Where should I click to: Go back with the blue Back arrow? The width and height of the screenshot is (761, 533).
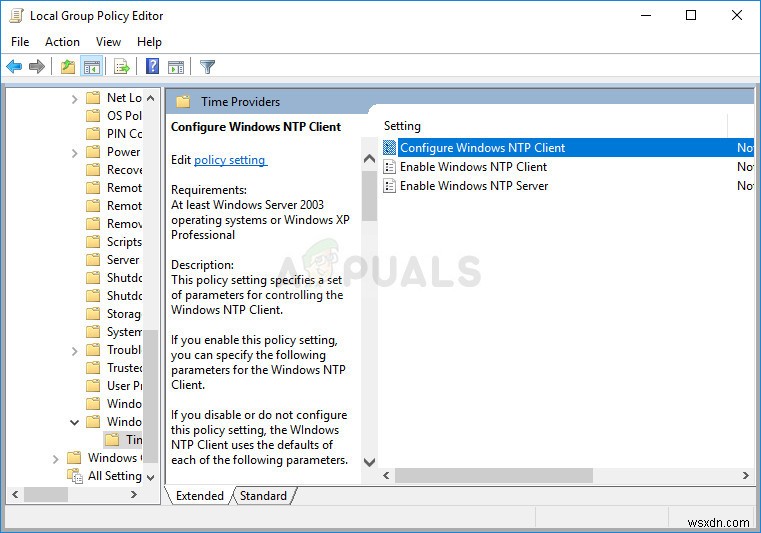click(x=14, y=66)
